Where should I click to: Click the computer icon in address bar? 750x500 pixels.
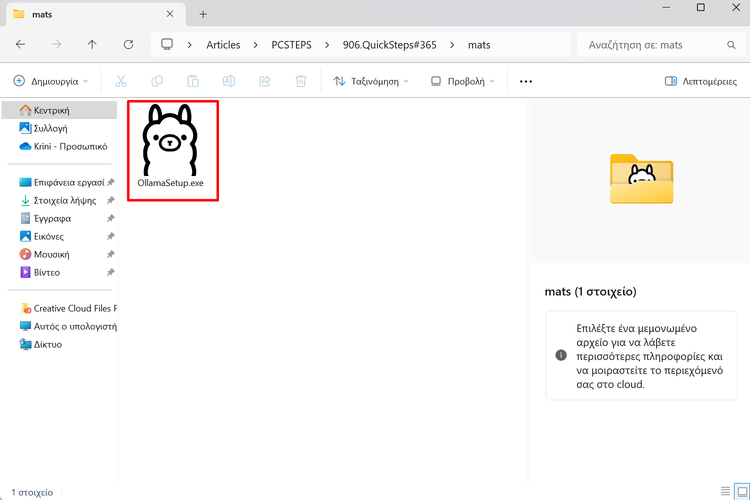click(x=167, y=44)
